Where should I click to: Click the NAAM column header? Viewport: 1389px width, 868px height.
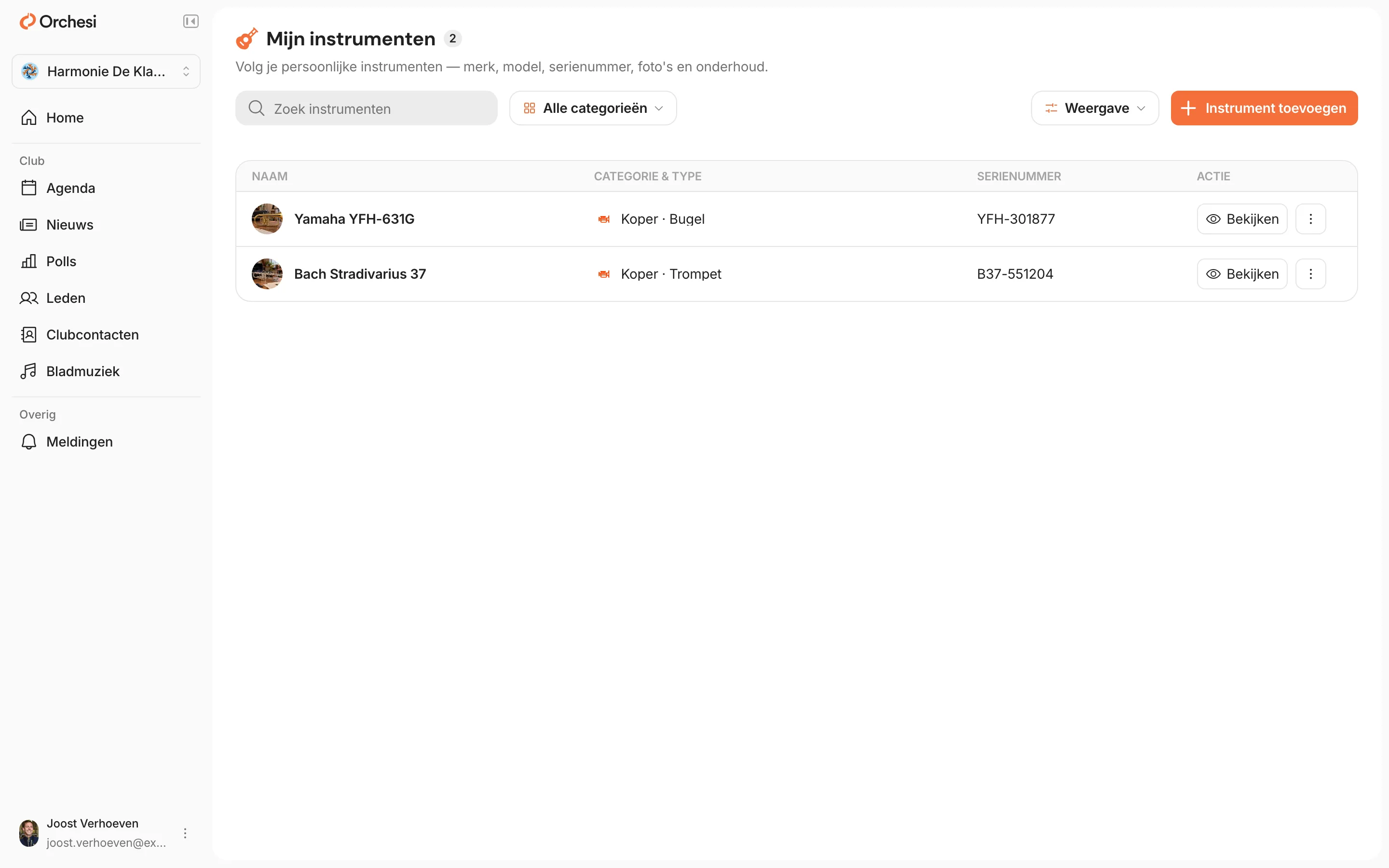click(x=270, y=176)
